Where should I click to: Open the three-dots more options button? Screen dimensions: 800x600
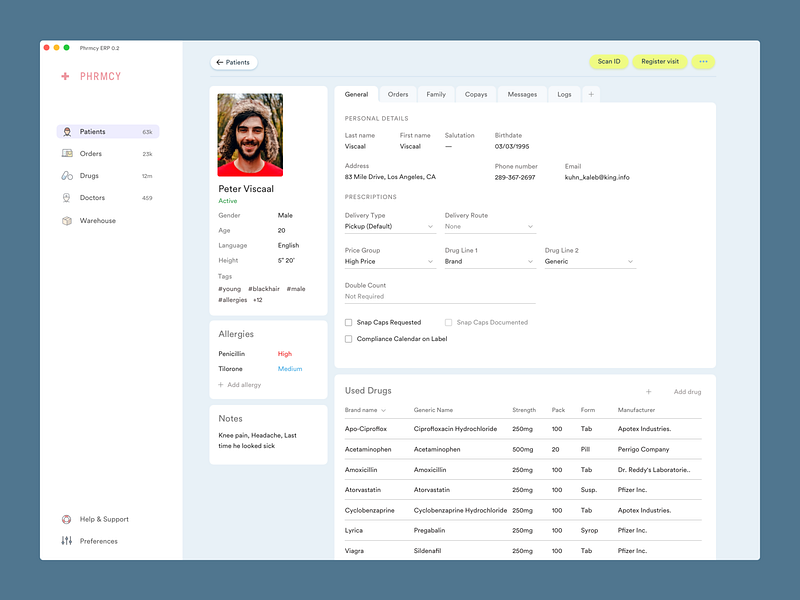coord(703,61)
